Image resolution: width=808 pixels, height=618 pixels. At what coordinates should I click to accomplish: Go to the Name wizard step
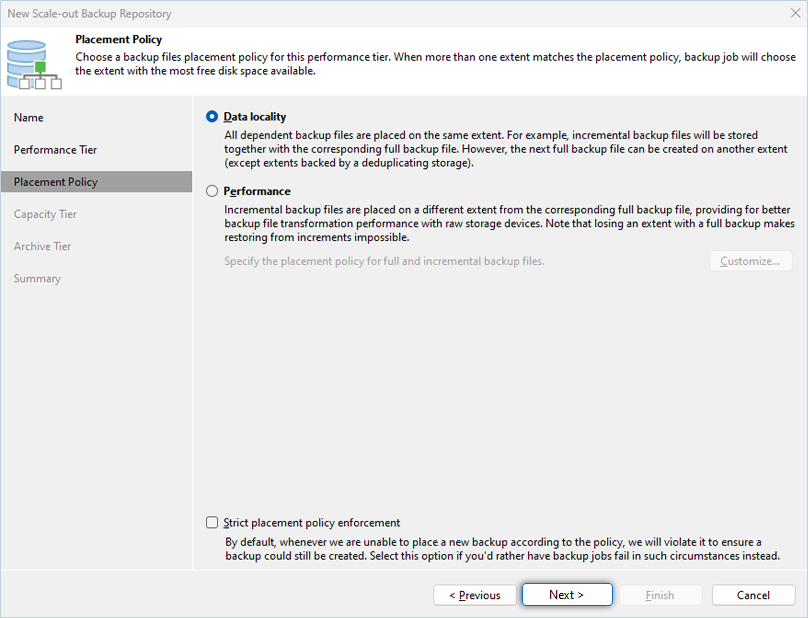[29, 118]
